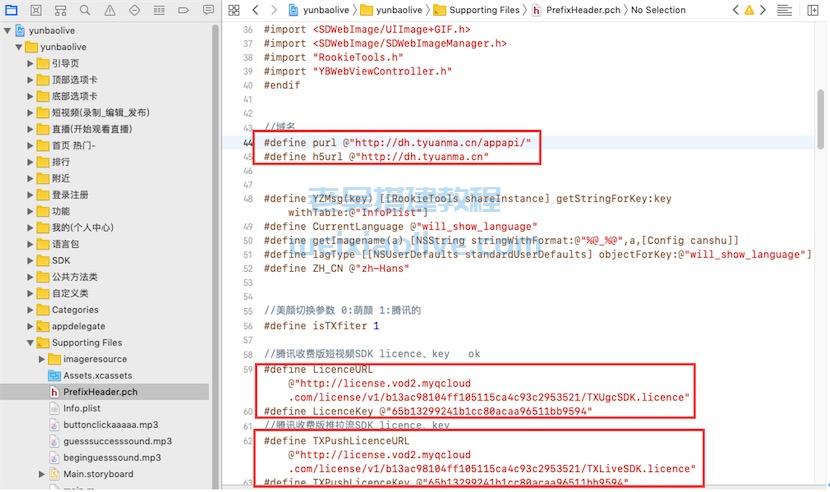Screen dimensions: 830x492
Task: Go forward to next file
Action: 274,10
